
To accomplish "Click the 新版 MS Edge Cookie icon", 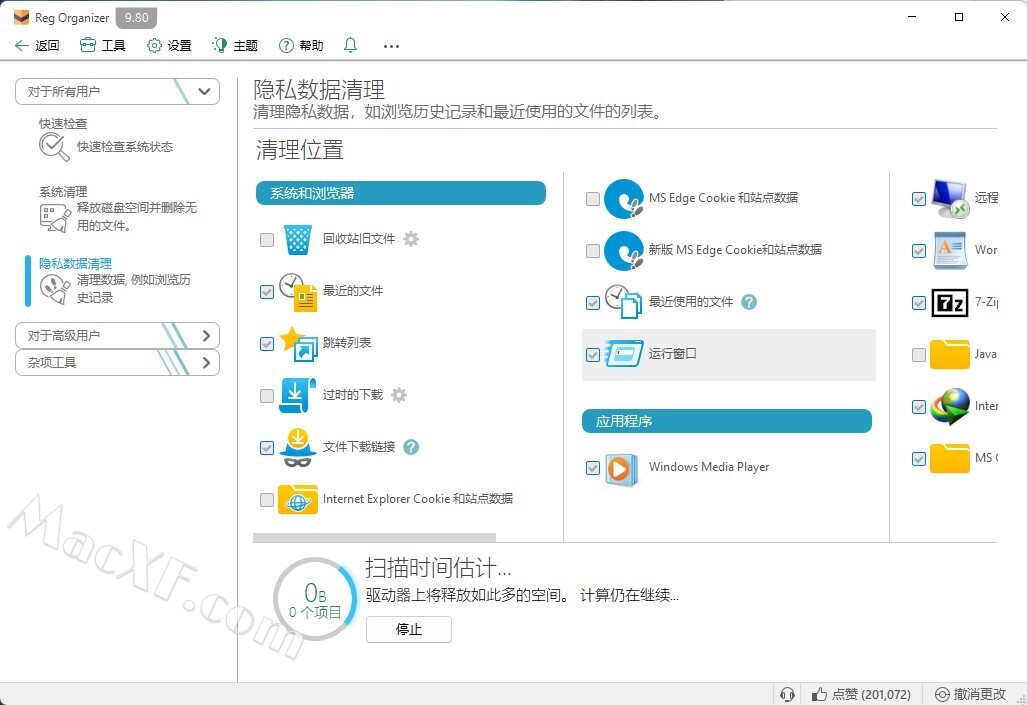I will [624, 250].
